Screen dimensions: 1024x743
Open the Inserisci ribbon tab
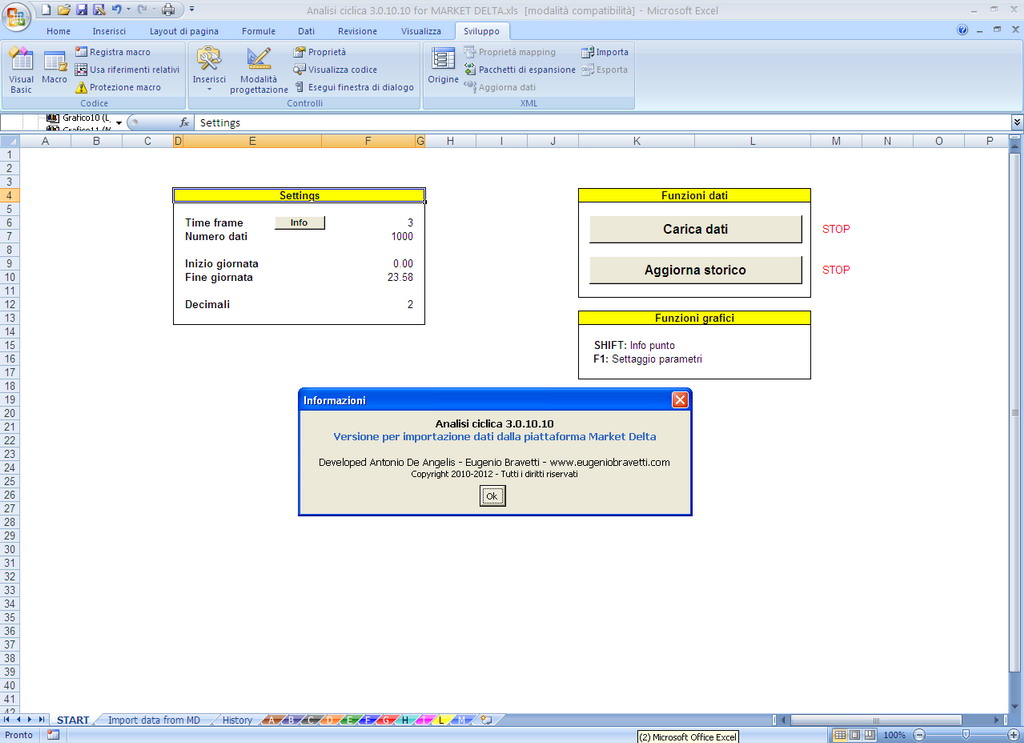click(x=109, y=31)
